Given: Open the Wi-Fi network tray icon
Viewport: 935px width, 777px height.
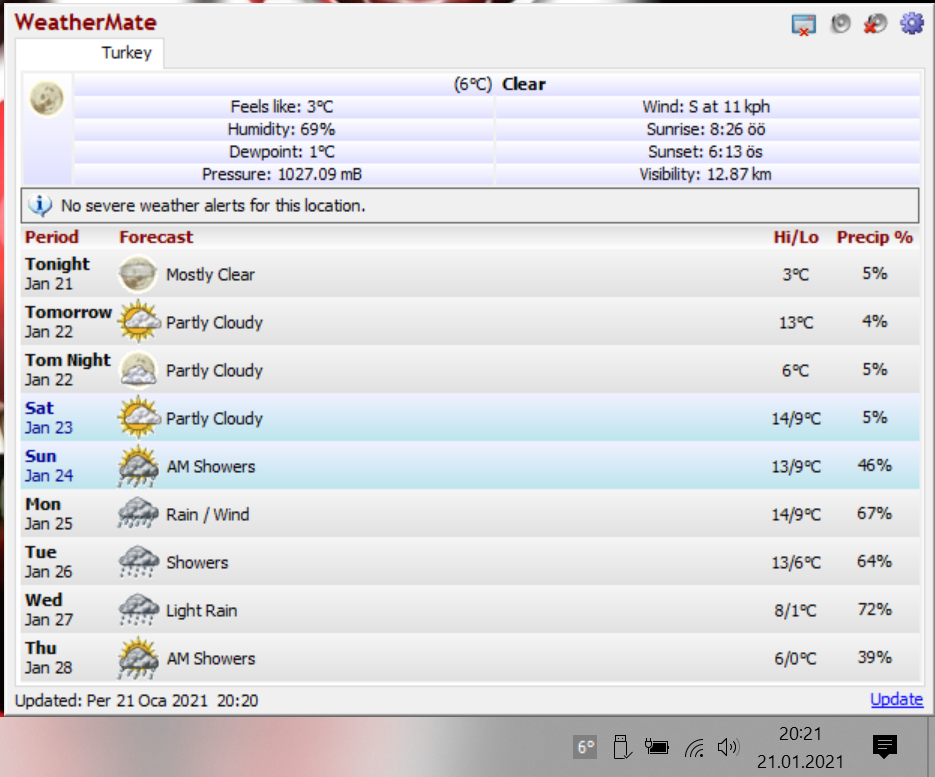Looking at the screenshot, I should coord(694,748).
